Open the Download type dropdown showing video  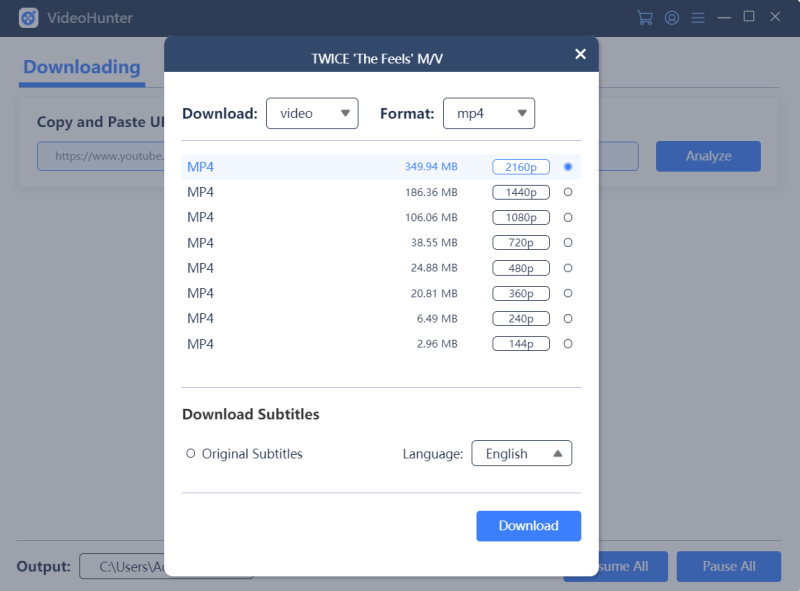312,113
